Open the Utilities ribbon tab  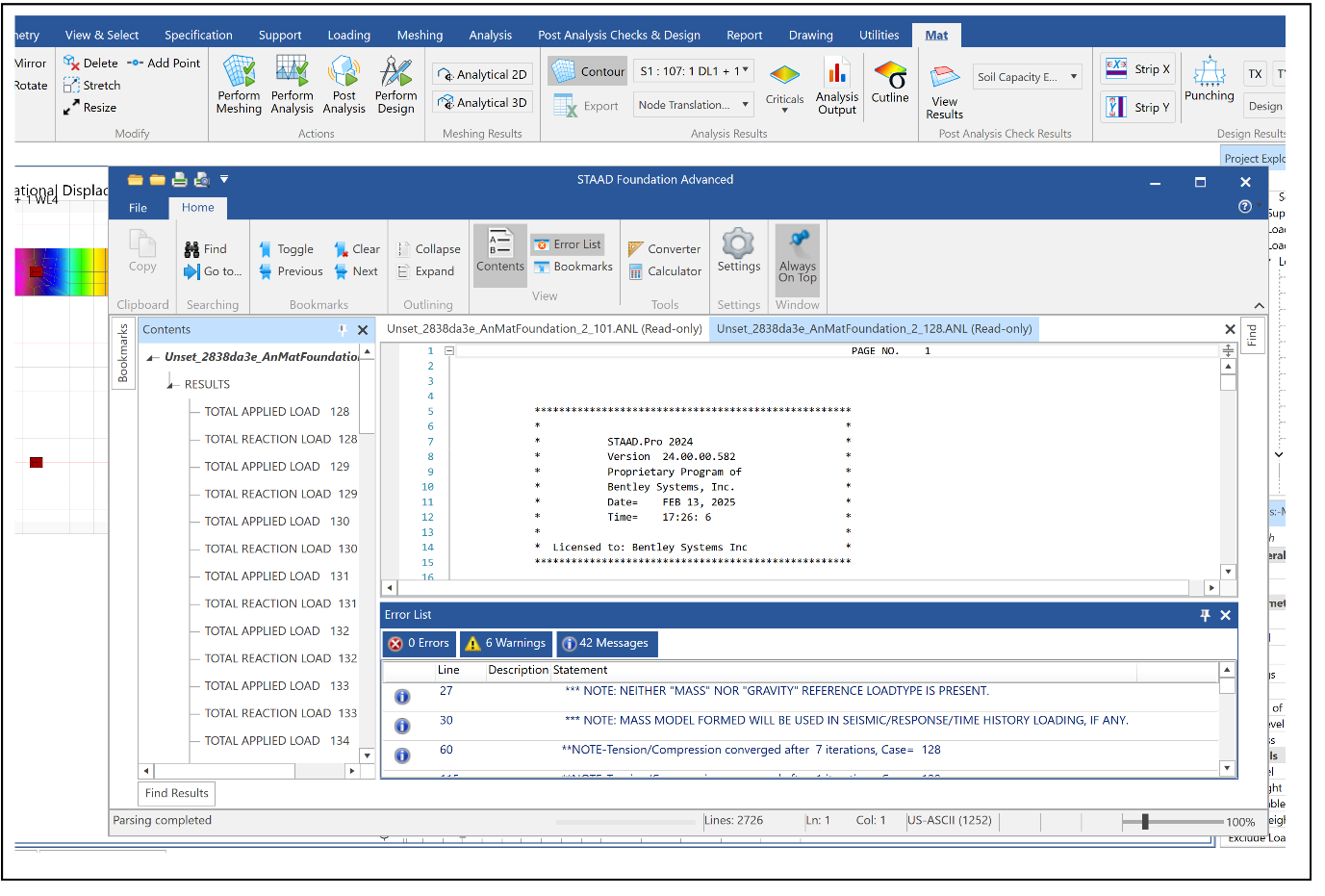[879, 35]
